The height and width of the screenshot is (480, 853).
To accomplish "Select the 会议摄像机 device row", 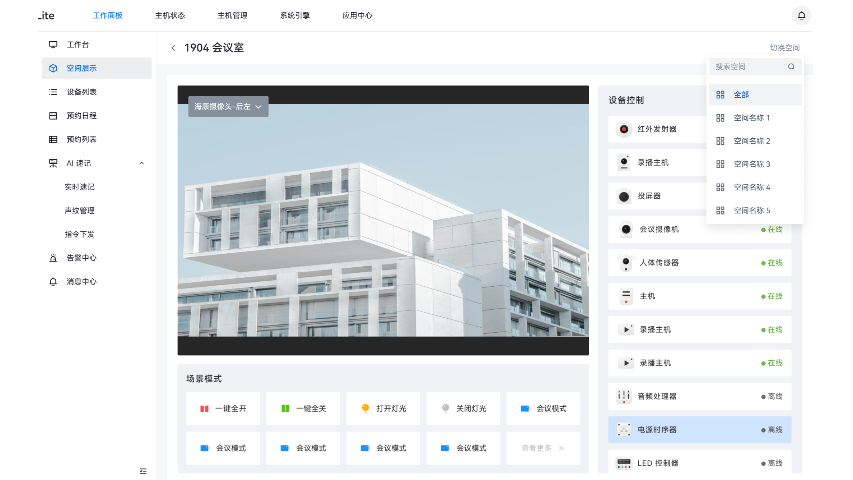I will click(x=700, y=229).
